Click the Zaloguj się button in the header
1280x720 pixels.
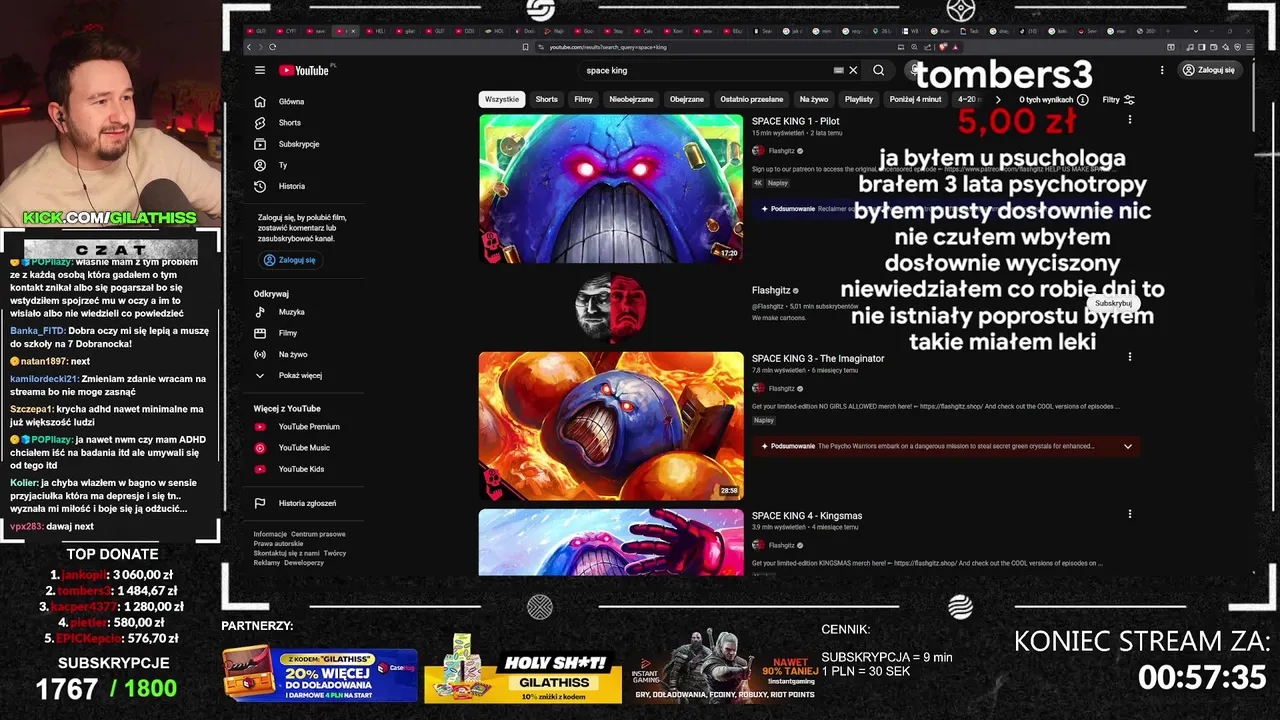coord(1208,70)
